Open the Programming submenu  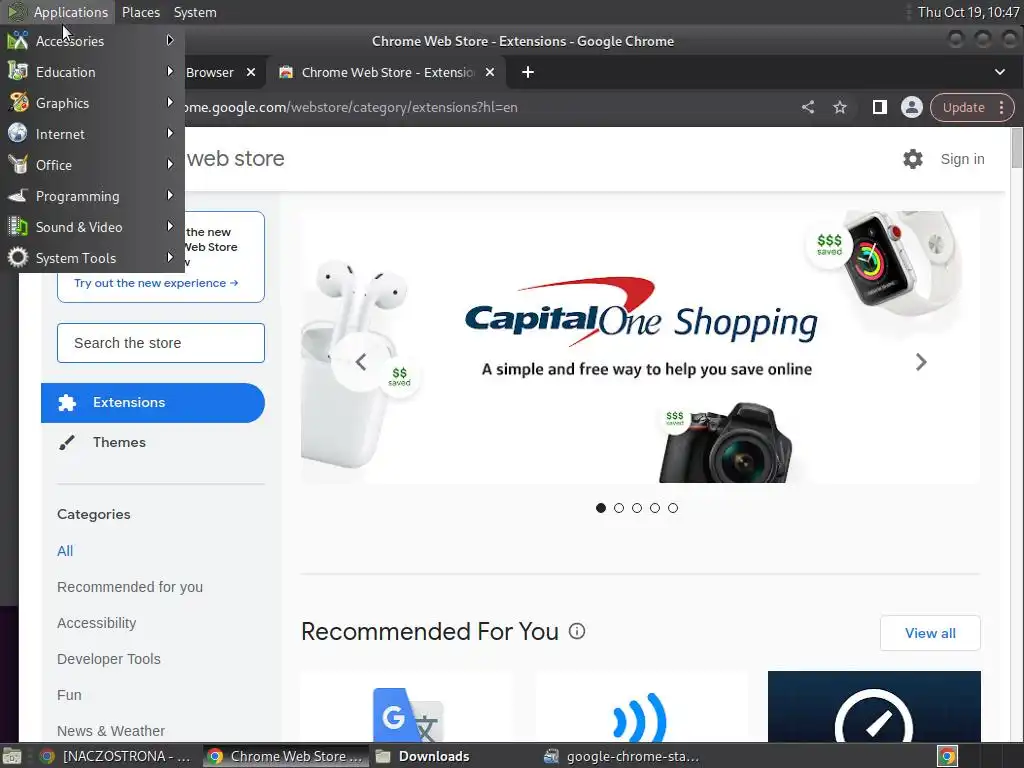[x=92, y=196]
